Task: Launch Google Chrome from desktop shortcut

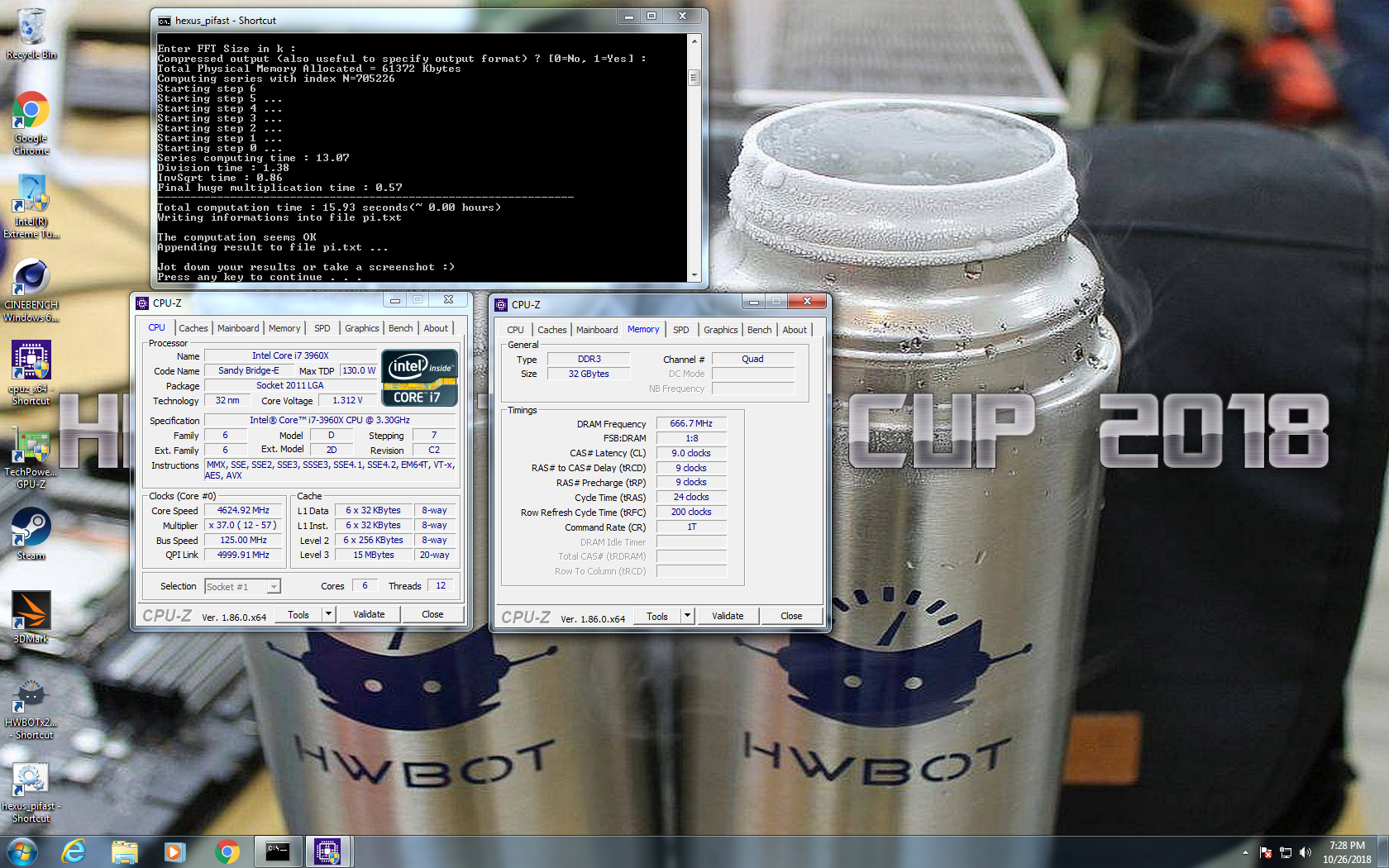Action: [x=31, y=122]
